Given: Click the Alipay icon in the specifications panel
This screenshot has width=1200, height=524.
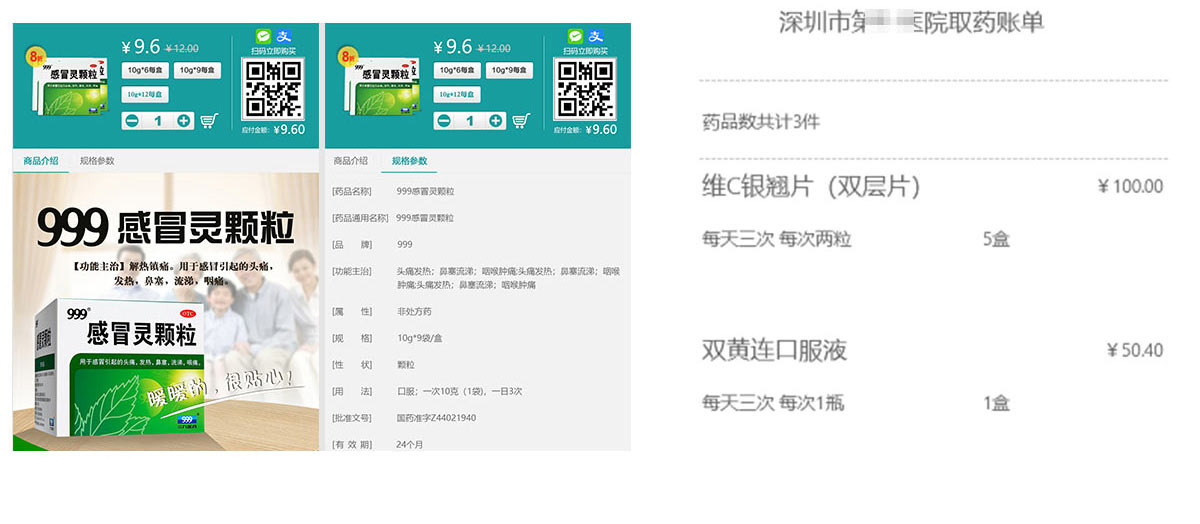Looking at the screenshot, I should coord(596,35).
